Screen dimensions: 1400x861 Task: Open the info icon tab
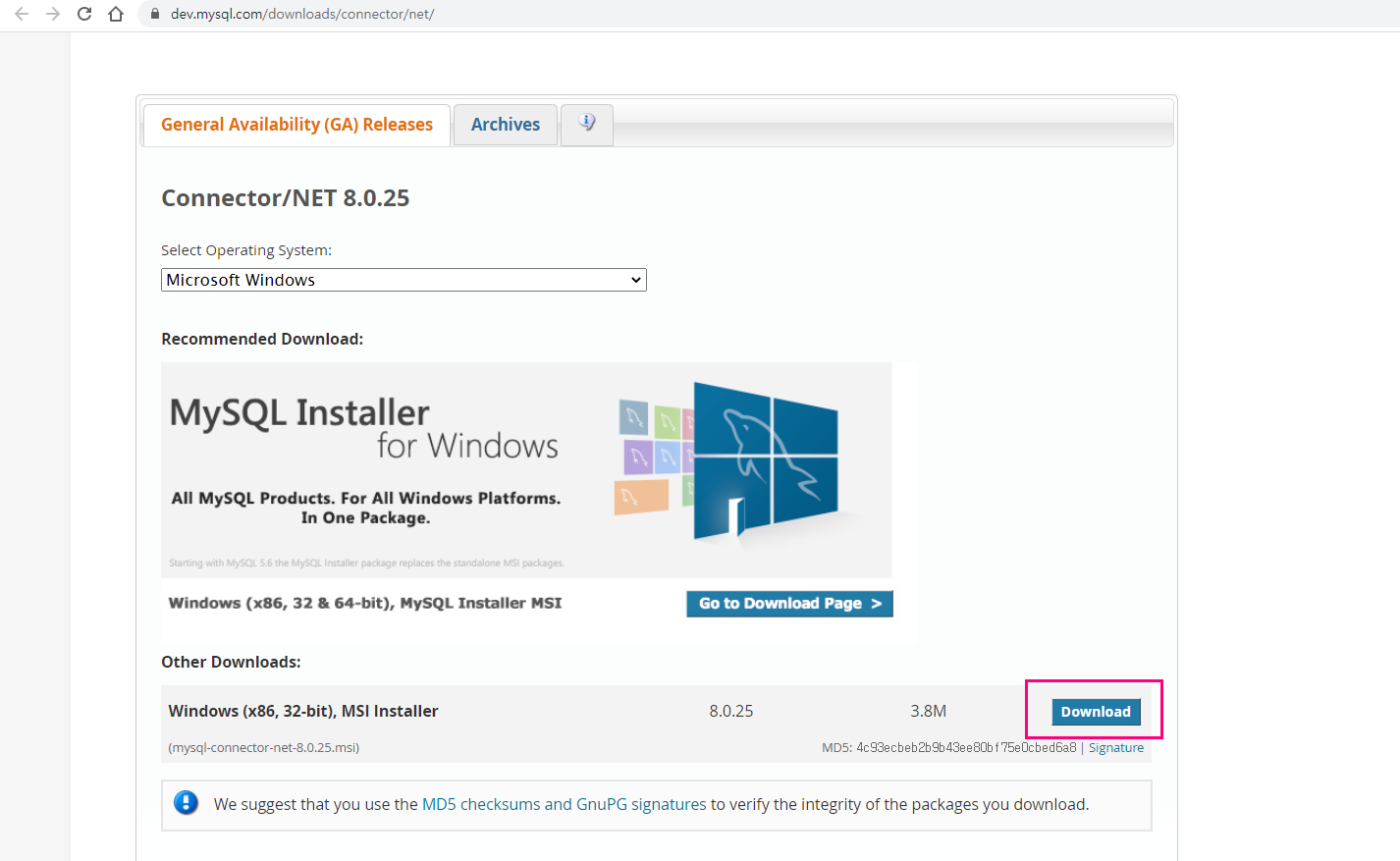(587, 124)
